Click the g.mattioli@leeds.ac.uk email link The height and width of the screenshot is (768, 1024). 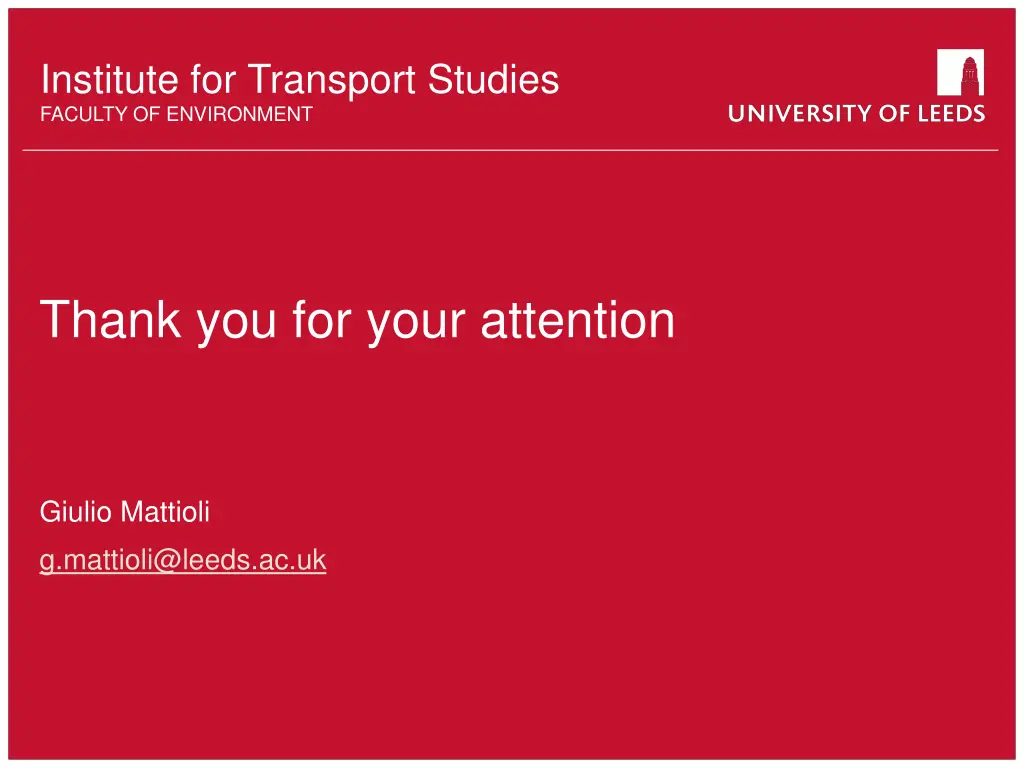(183, 560)
